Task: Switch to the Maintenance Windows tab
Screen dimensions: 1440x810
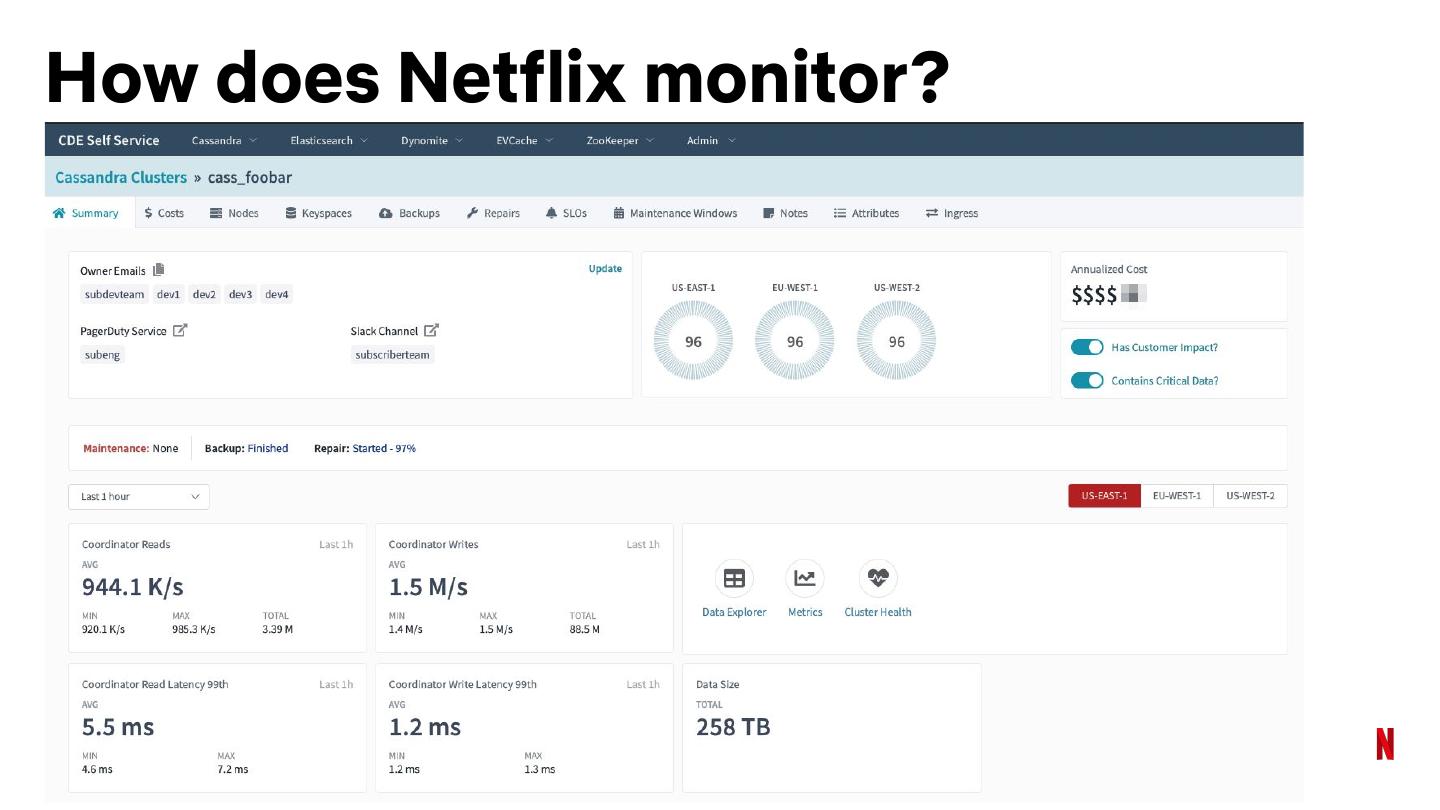Action: point(675,213)
